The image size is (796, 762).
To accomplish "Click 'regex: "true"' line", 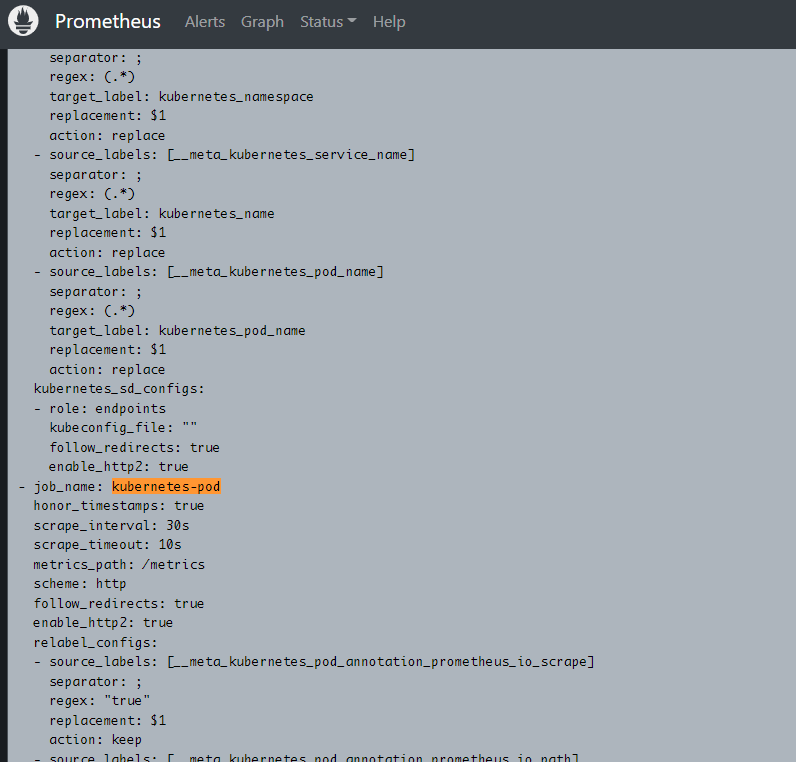I will pyautogui.click(x=100, y=701).
